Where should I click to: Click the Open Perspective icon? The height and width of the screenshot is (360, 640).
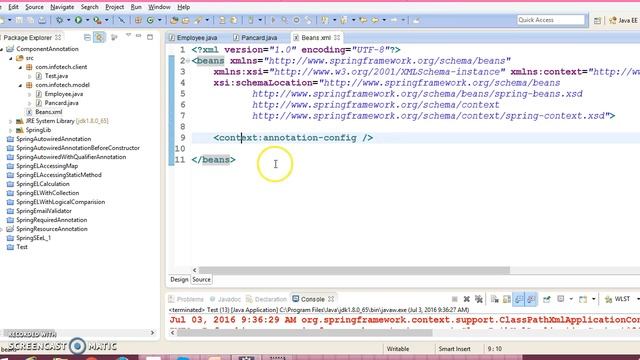tap(597, 20)
